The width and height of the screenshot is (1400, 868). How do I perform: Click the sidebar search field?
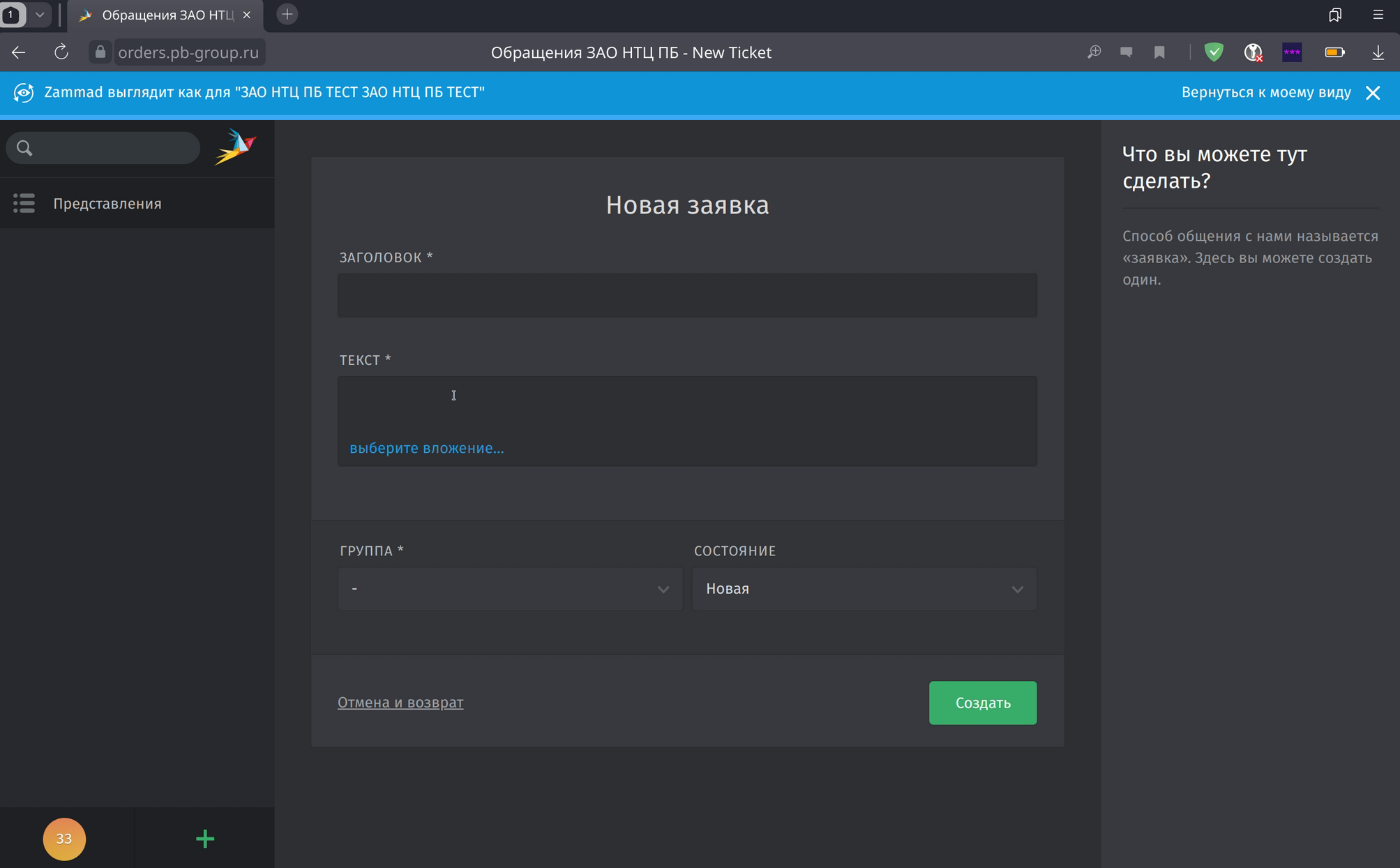point(103,148)
